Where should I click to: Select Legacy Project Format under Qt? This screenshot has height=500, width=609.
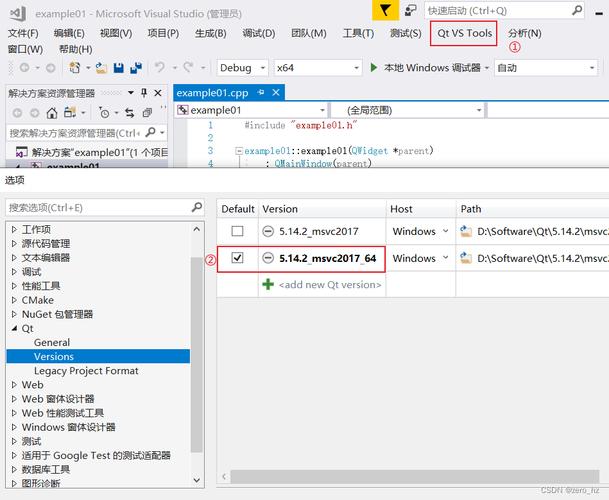86,371
